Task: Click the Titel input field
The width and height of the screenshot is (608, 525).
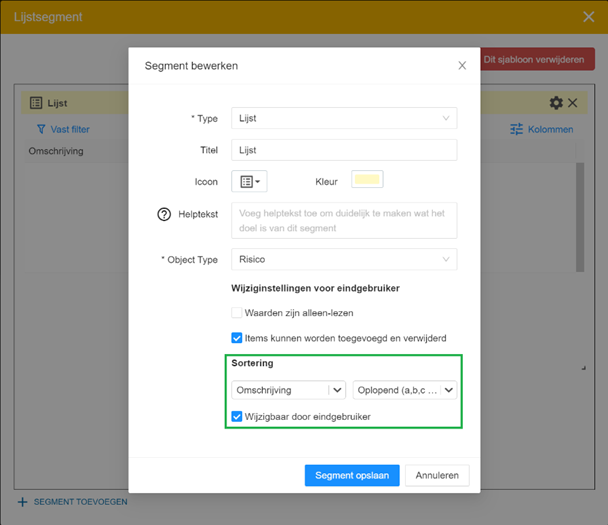Action: point(344,150)
